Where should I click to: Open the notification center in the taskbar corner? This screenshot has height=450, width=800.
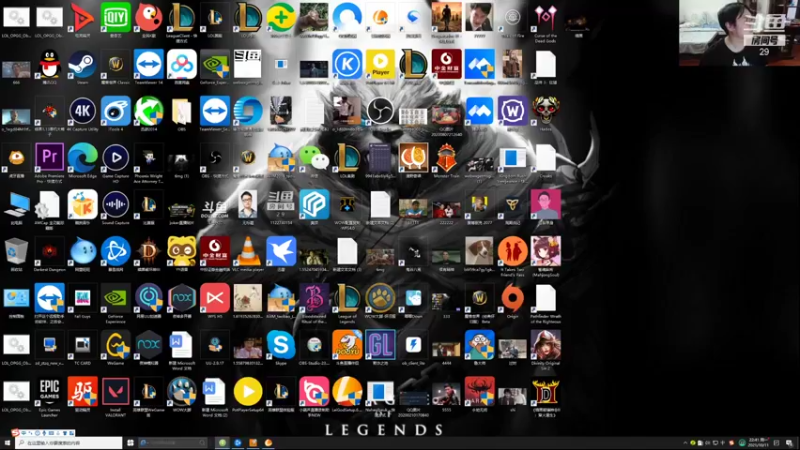point(789,442)
